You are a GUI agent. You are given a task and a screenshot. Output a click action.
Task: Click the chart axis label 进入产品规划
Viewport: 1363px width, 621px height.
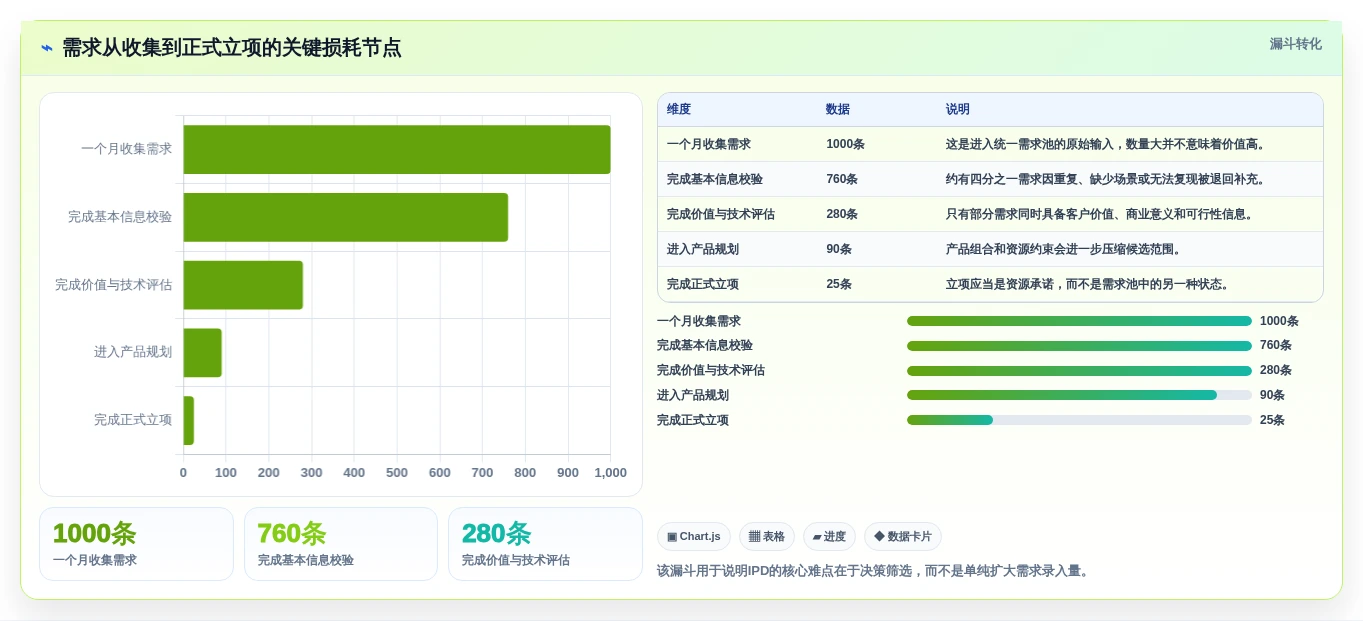tap(133, 352)
